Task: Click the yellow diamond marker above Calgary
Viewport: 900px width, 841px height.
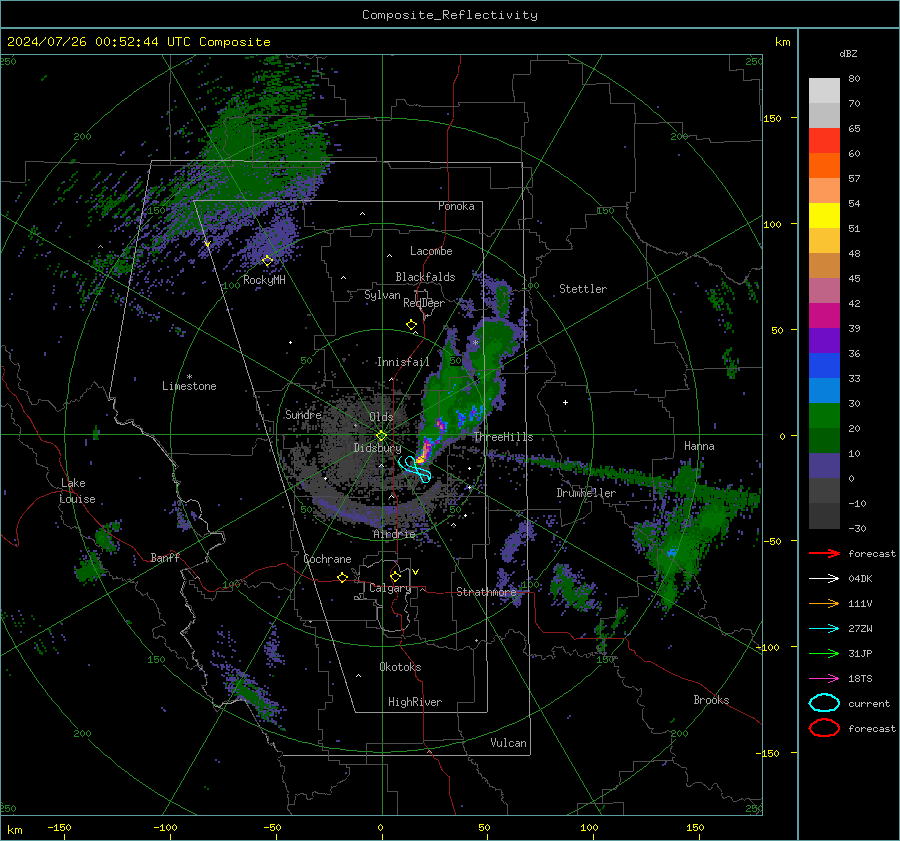Action: tap(395, 576)
